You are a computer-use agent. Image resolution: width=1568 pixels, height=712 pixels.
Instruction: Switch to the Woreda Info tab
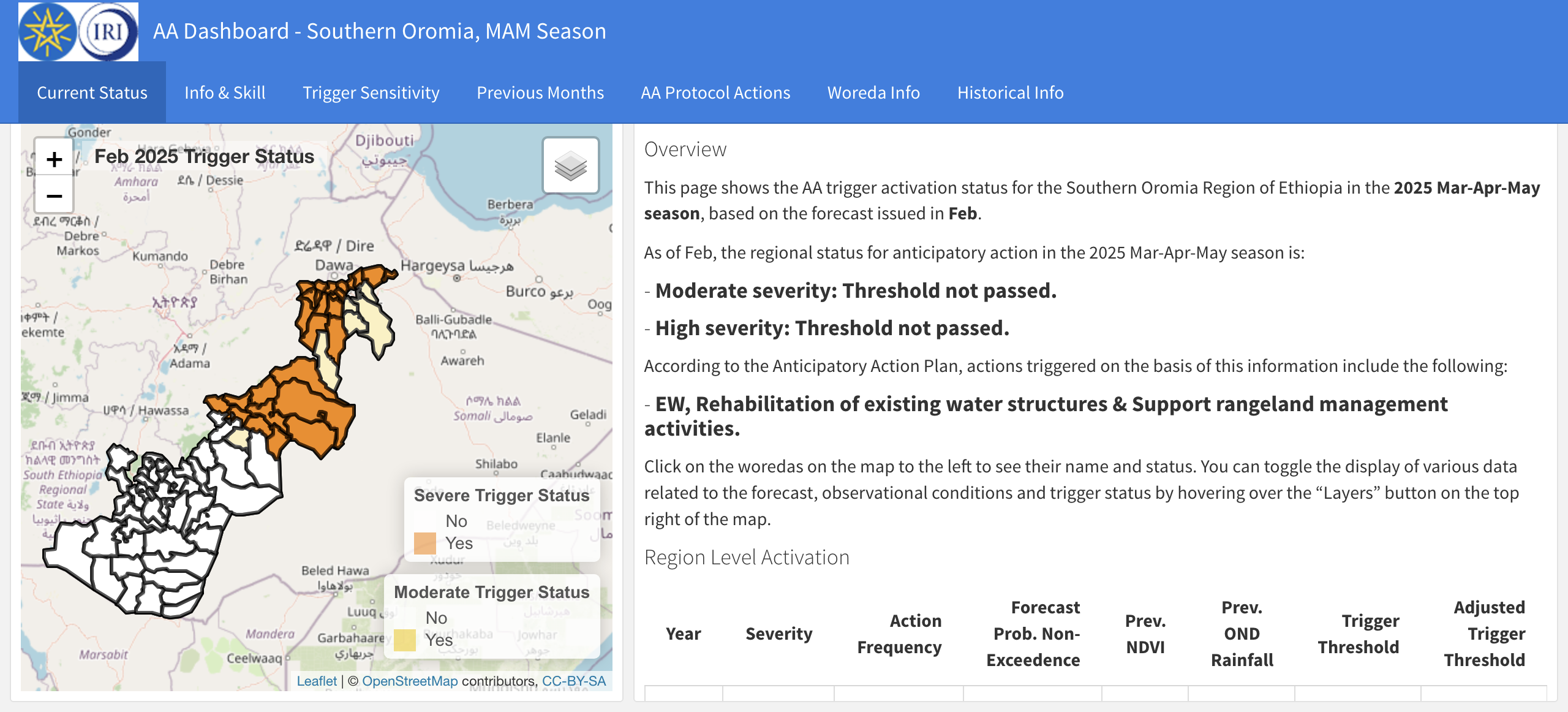[x=873, y=93]
